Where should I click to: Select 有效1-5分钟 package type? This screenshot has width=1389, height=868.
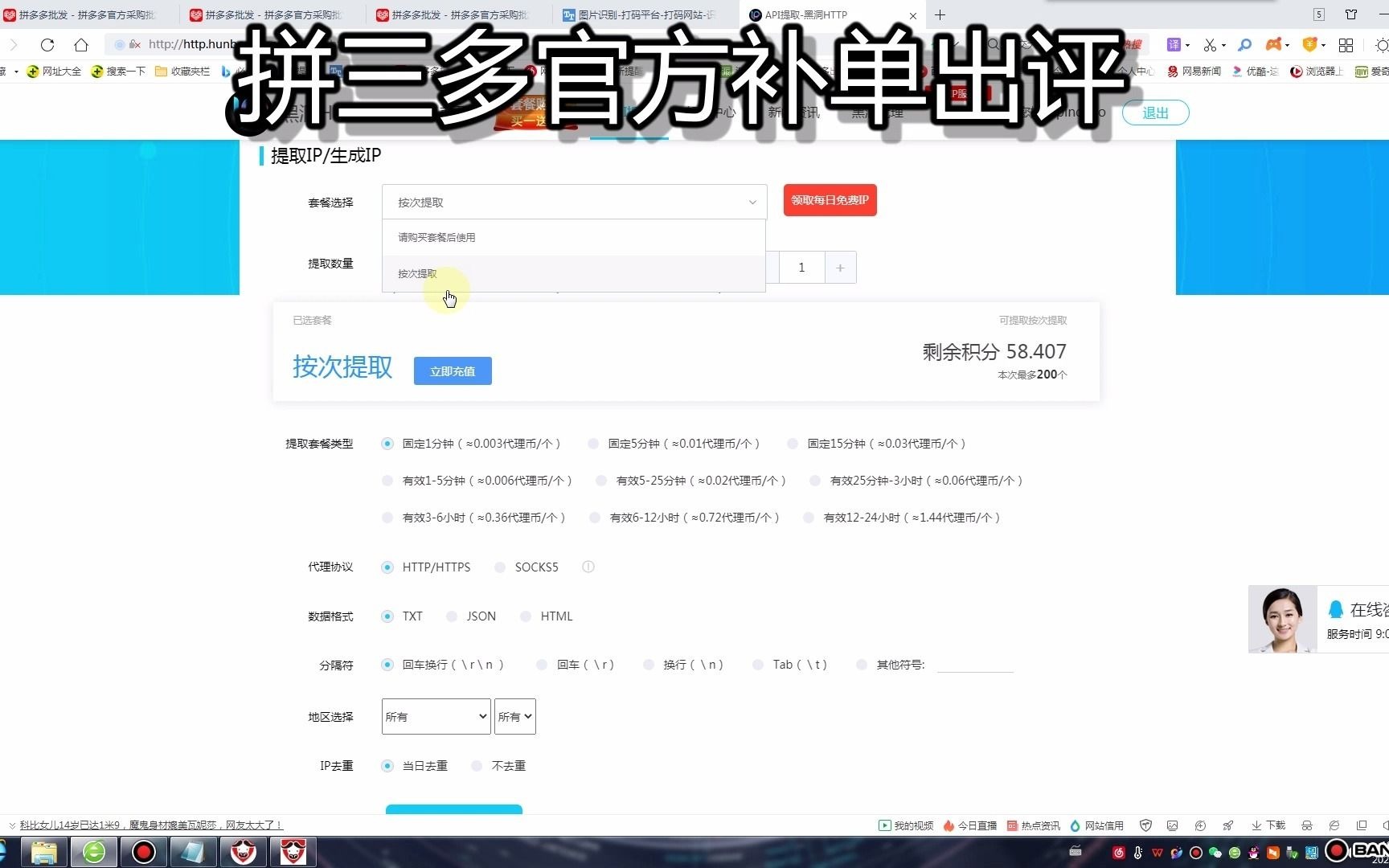point(387,481)
